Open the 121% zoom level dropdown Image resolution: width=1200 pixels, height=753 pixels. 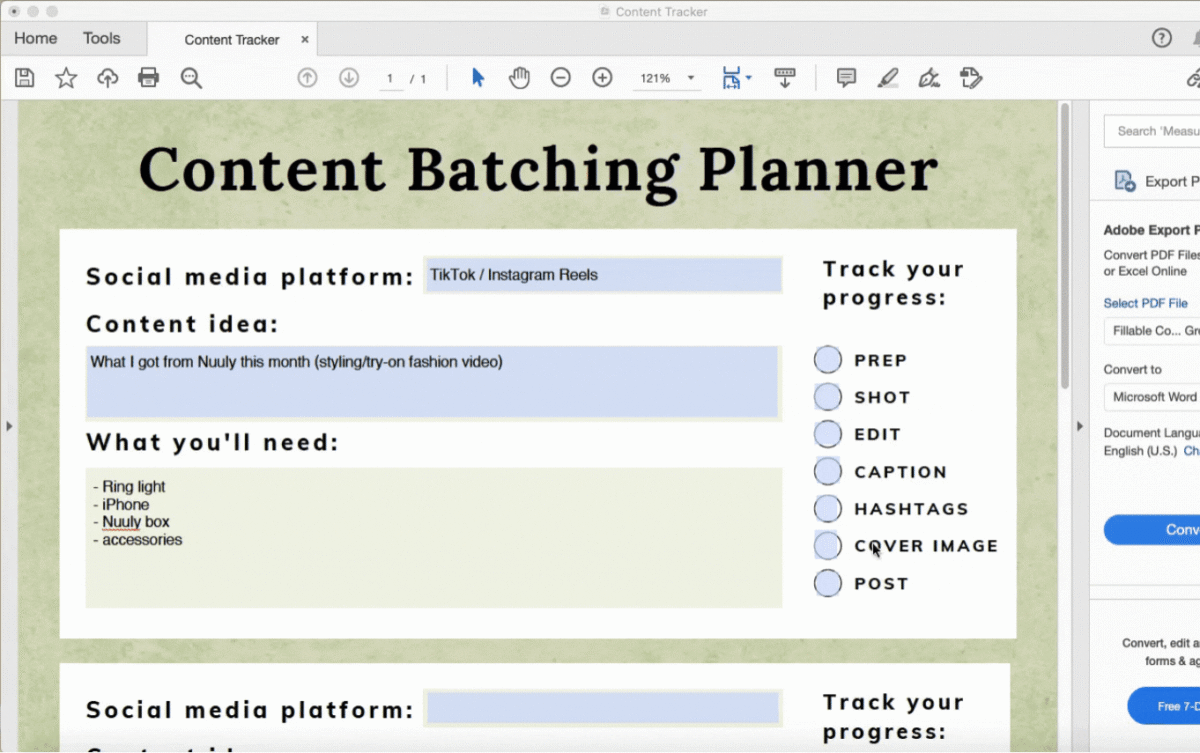point(690,78)
